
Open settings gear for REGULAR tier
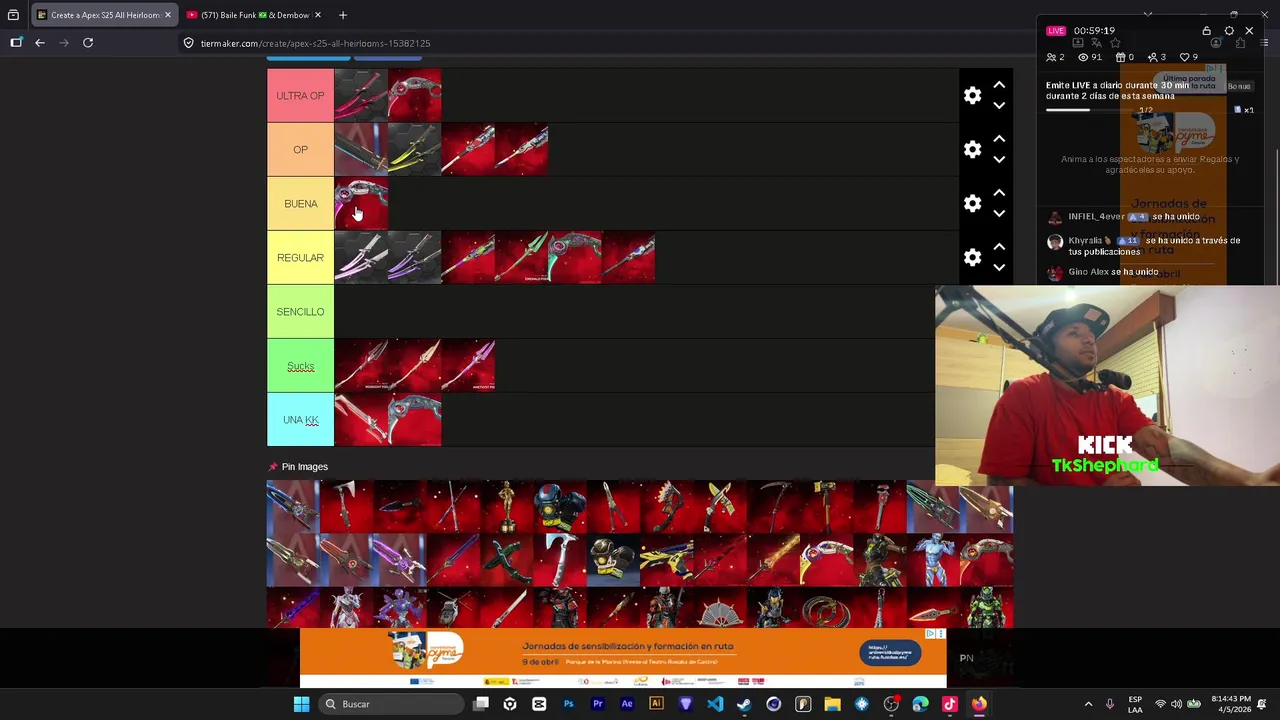click(972, 257)
